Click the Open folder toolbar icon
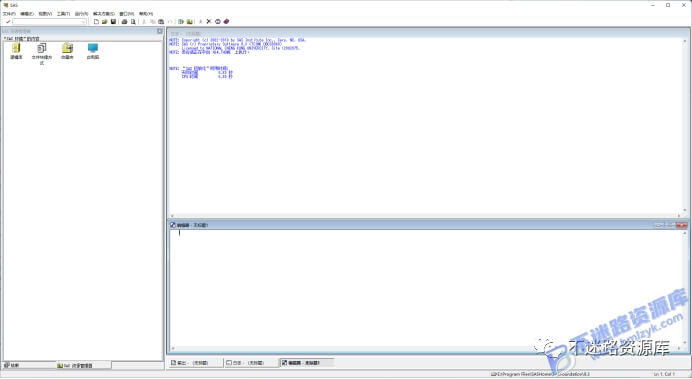 click(x=105, y=22)
